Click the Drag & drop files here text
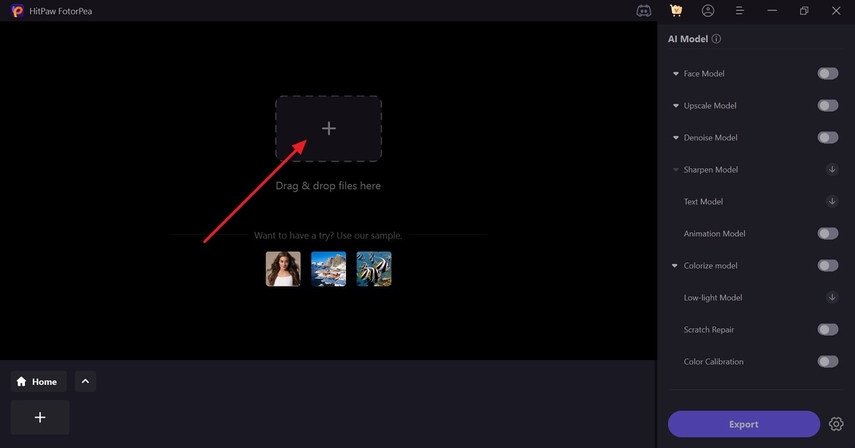This screenshot has width=855, height=448. (x=328, y=186)
